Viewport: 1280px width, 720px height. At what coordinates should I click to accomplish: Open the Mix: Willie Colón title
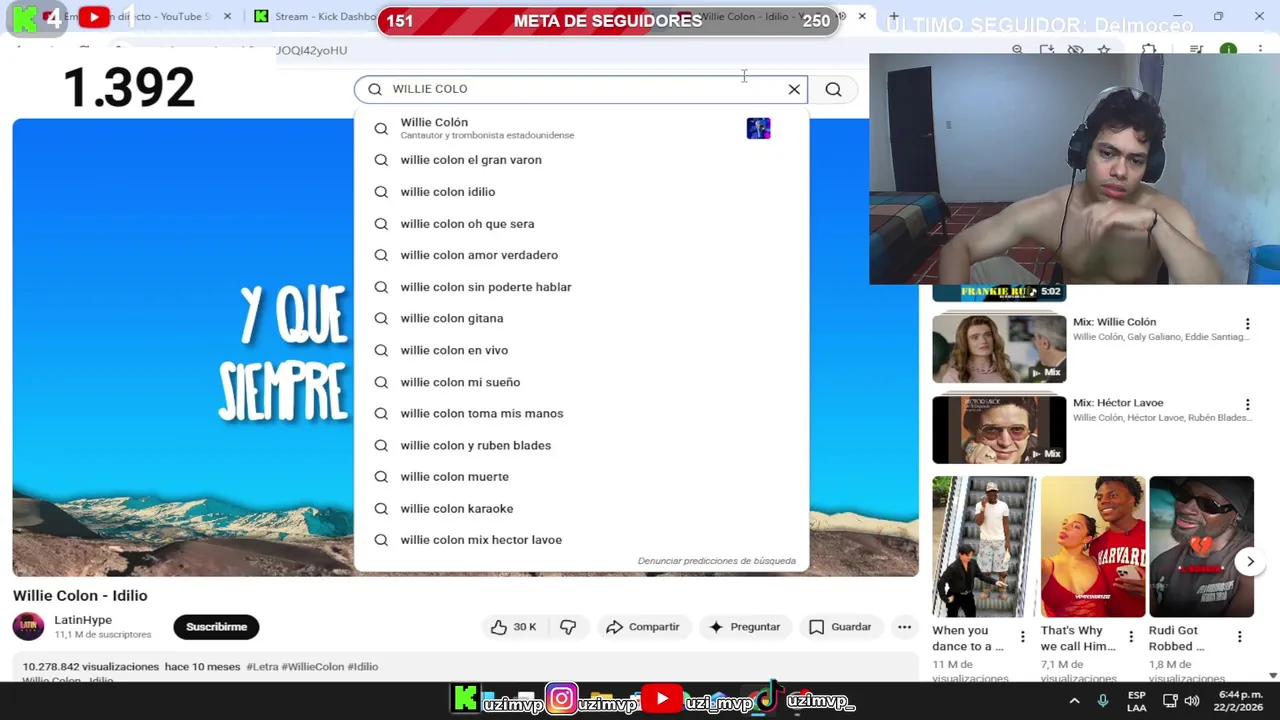tap(1114, 322)
